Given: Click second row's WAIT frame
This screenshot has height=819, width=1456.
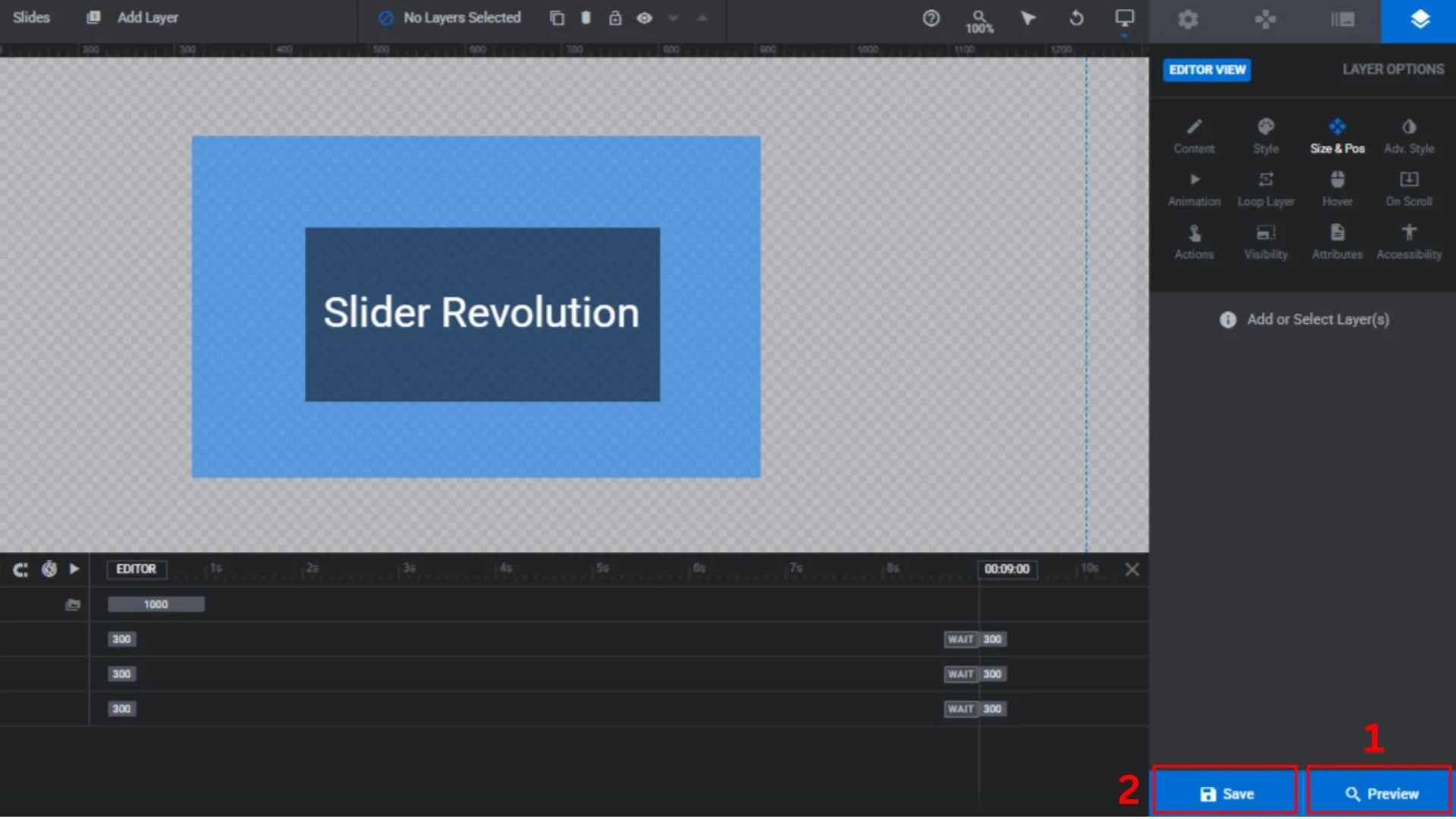Looking at the screenshot, I should coord(960,674).
